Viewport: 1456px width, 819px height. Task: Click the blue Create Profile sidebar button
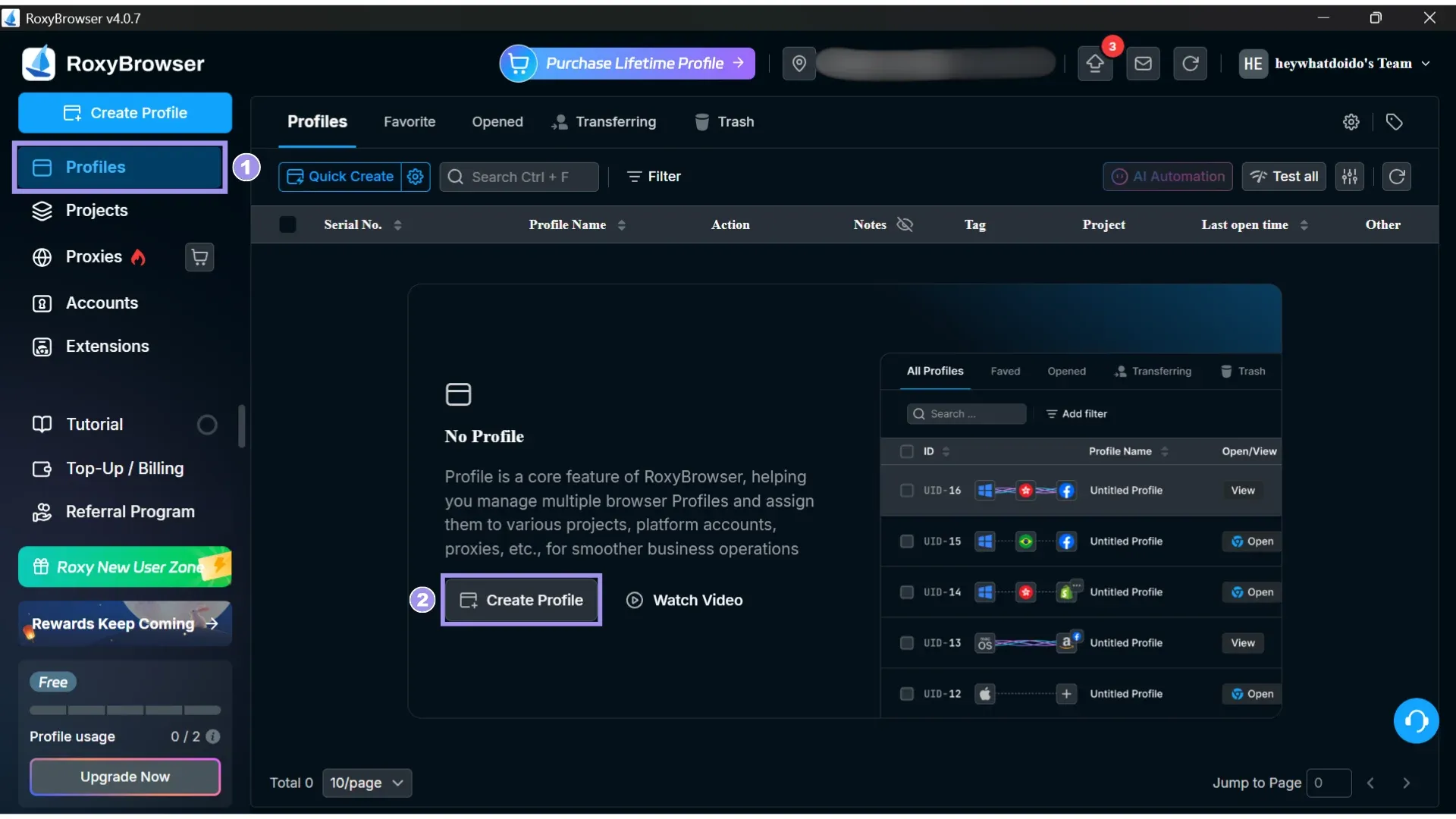(x=125, y=113)
